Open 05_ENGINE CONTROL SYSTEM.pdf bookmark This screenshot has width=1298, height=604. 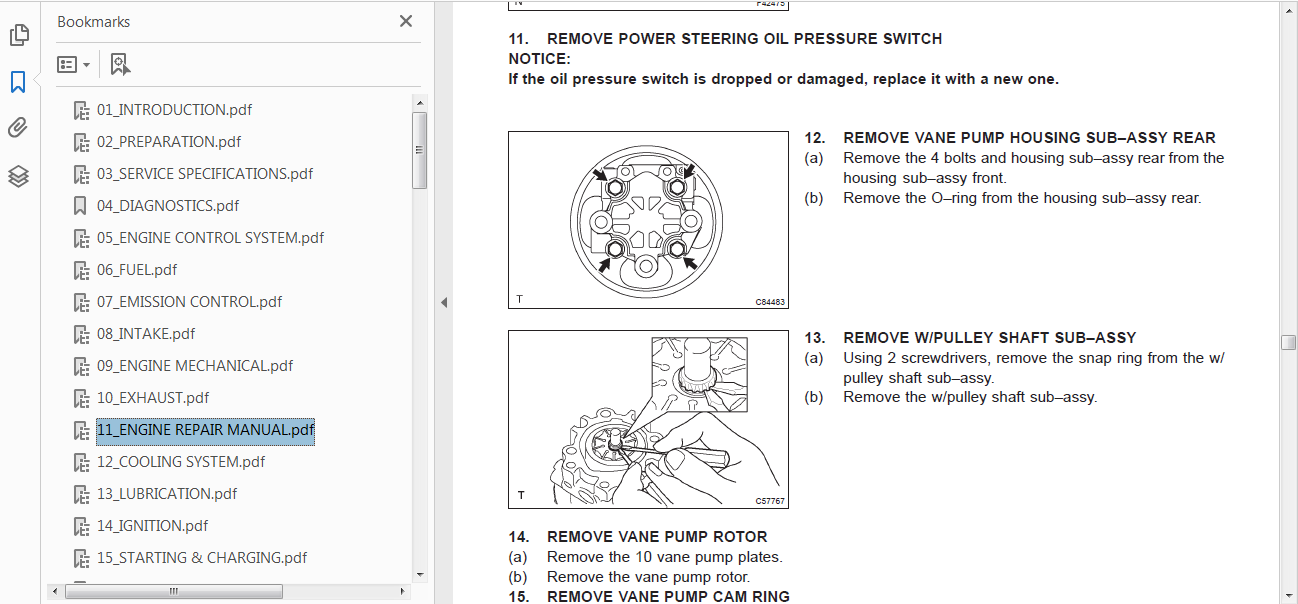pos(211,238)
